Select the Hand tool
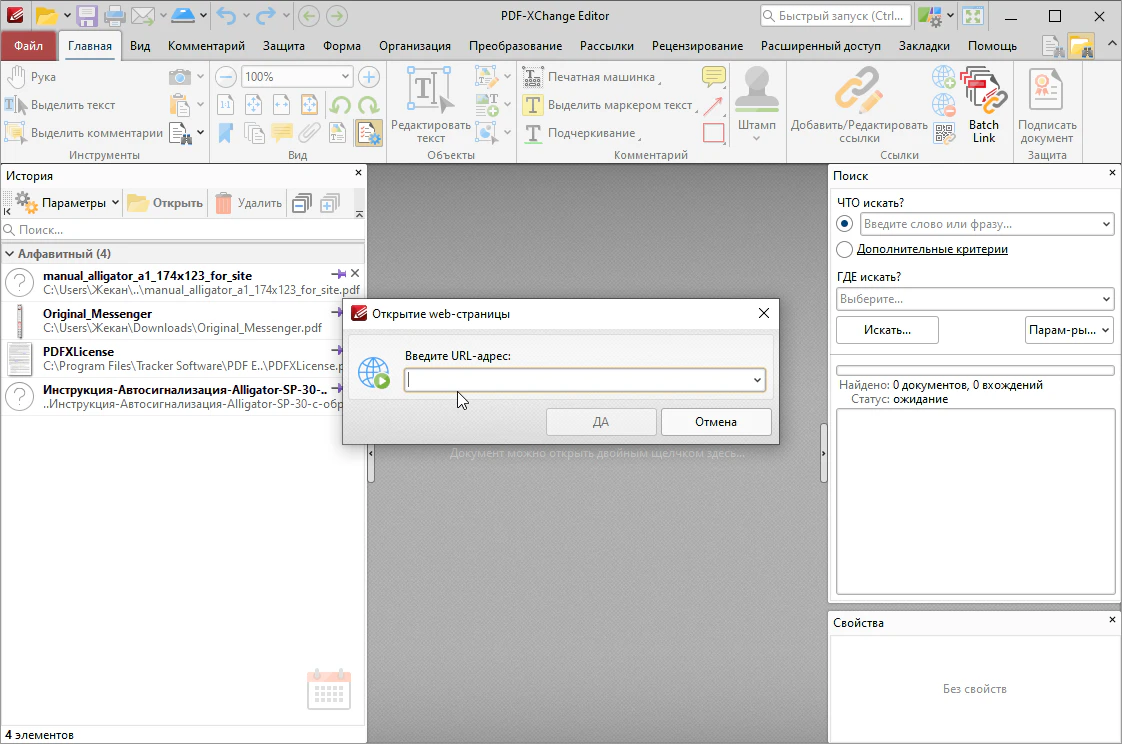The image size is (1122, 744). tap(32, 77)
